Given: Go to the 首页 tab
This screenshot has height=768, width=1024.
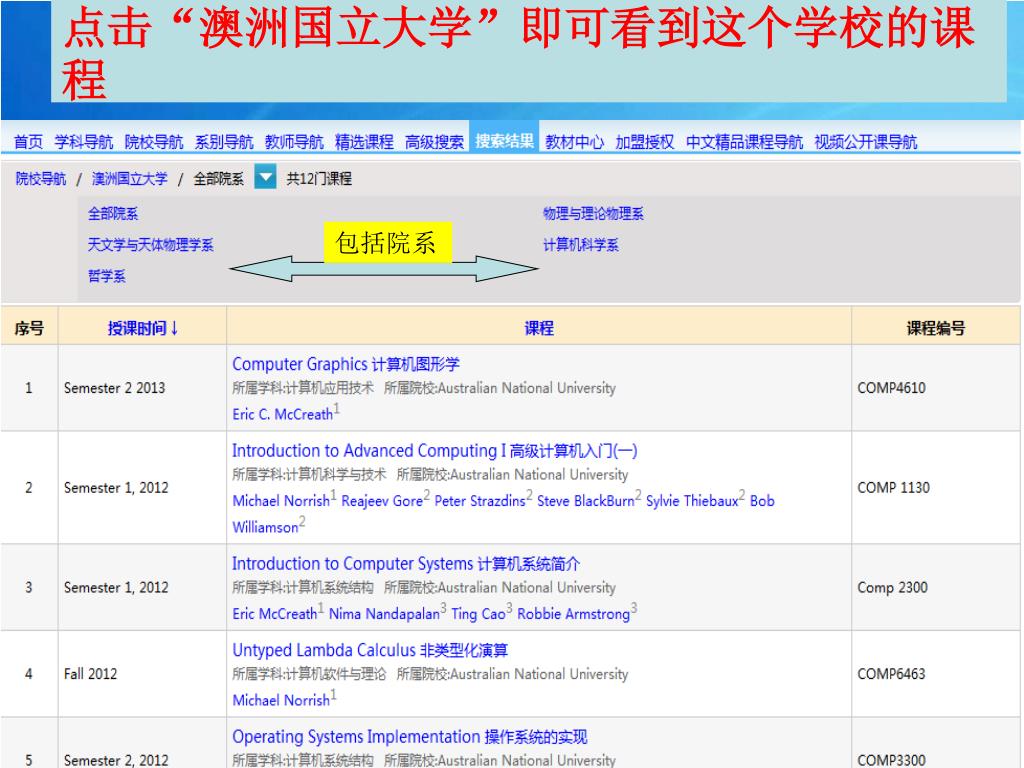Looking at the screenshot, I should click(x=28, y=142).
